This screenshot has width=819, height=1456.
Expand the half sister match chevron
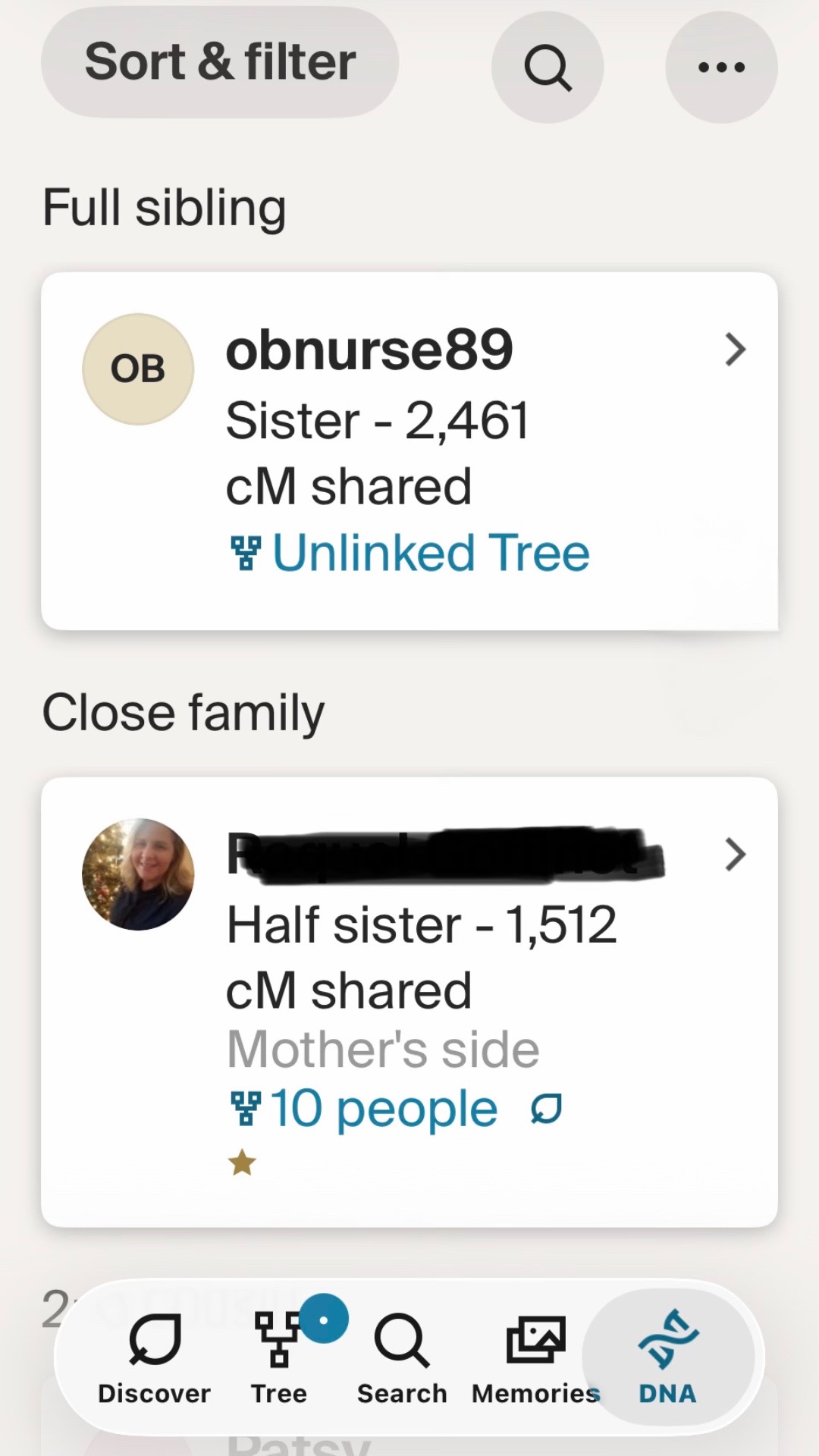[x=735, y=855]
